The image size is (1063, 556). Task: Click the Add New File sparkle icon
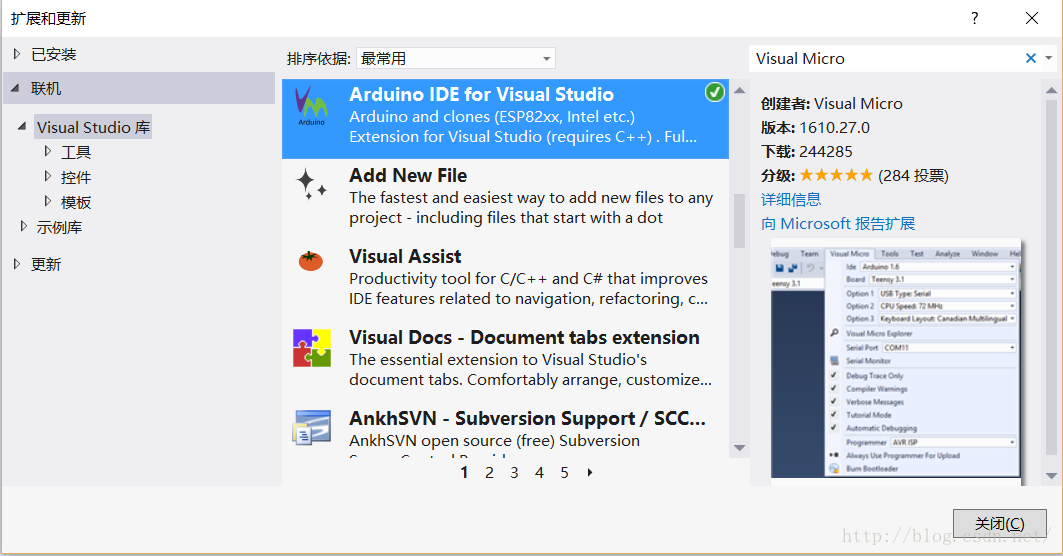point(311,184)
